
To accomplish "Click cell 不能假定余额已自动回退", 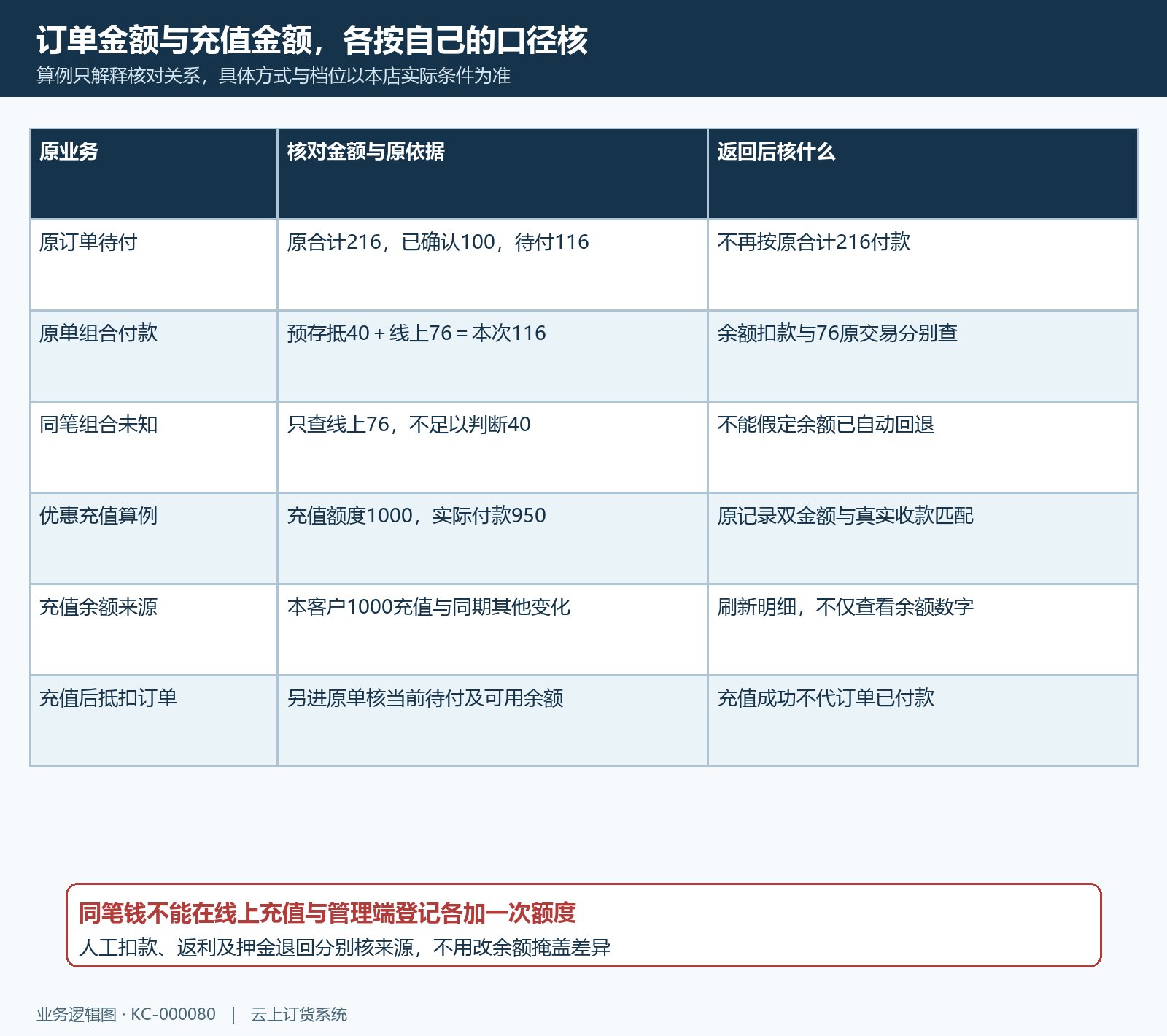I will [x=923, y=447].
